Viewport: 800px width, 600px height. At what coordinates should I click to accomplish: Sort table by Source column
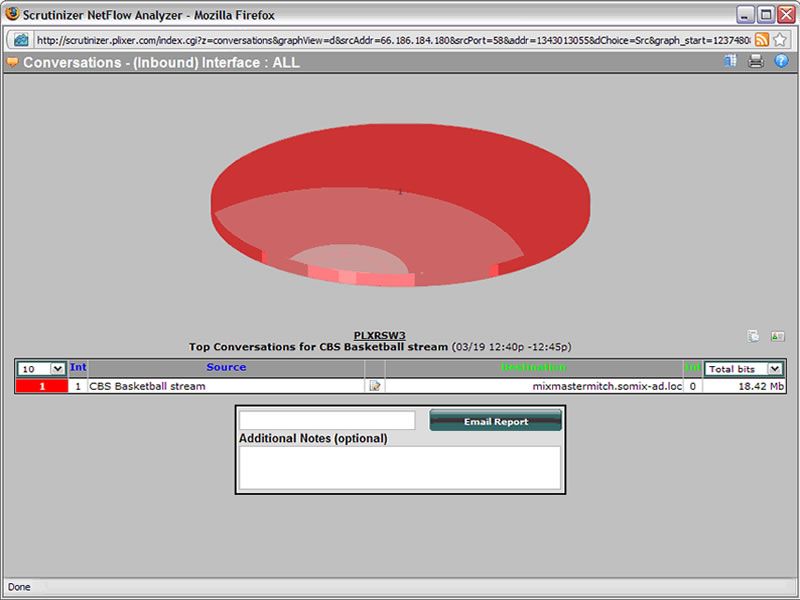coord(226,367)
